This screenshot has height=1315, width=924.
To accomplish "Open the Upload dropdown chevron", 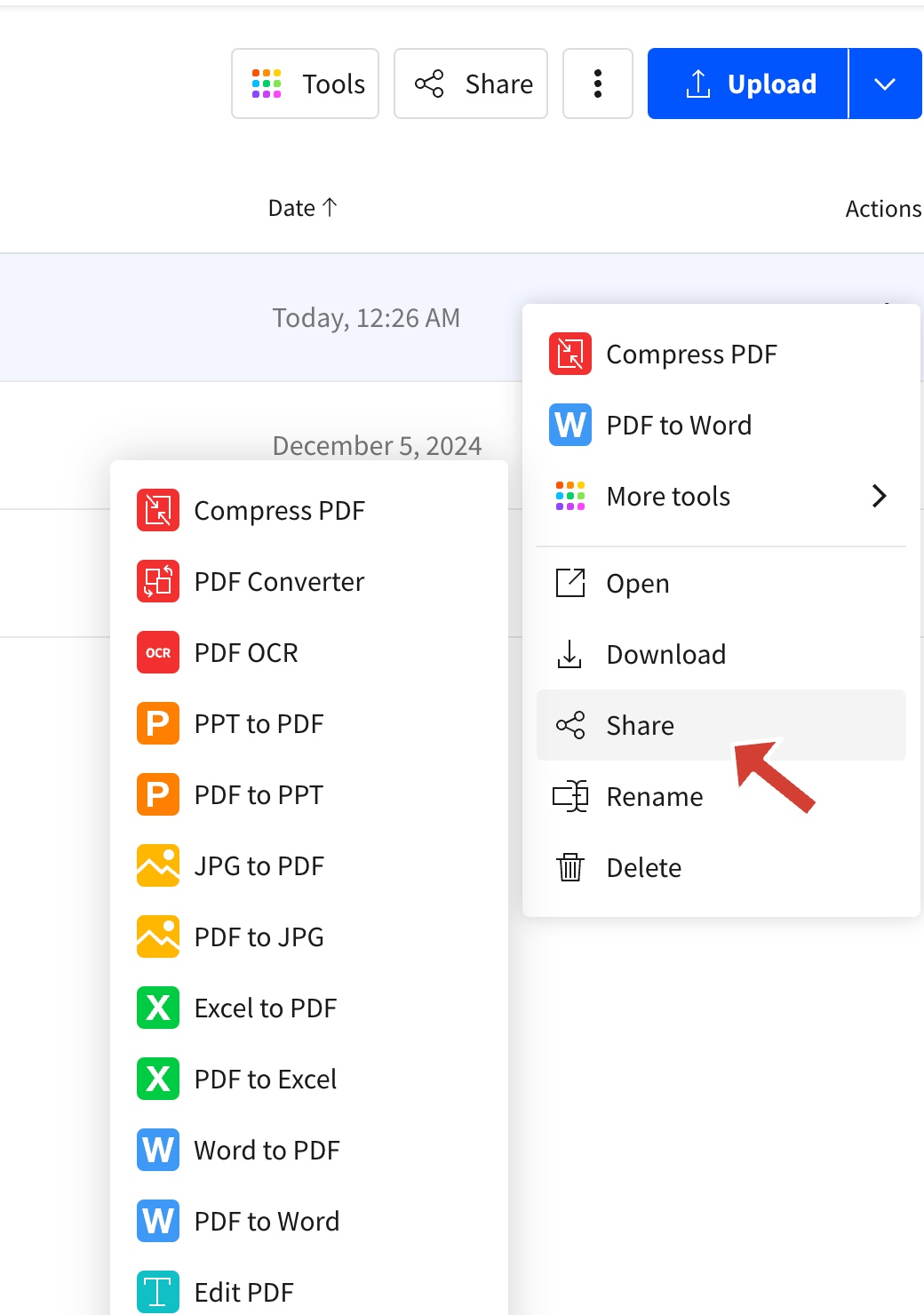I will (x=885, y=84).
